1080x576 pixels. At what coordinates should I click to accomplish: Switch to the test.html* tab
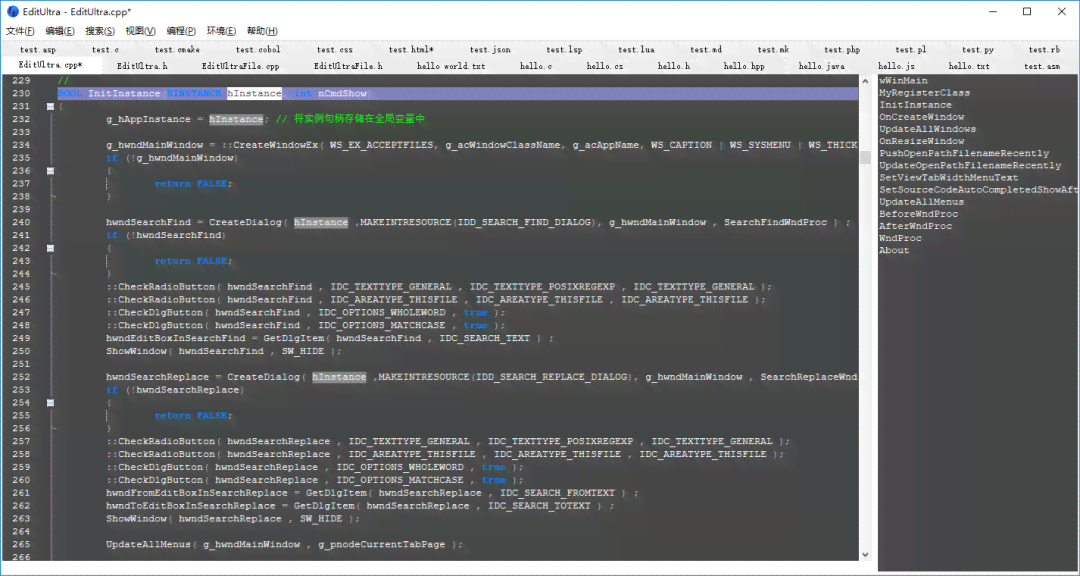point(411,50)
